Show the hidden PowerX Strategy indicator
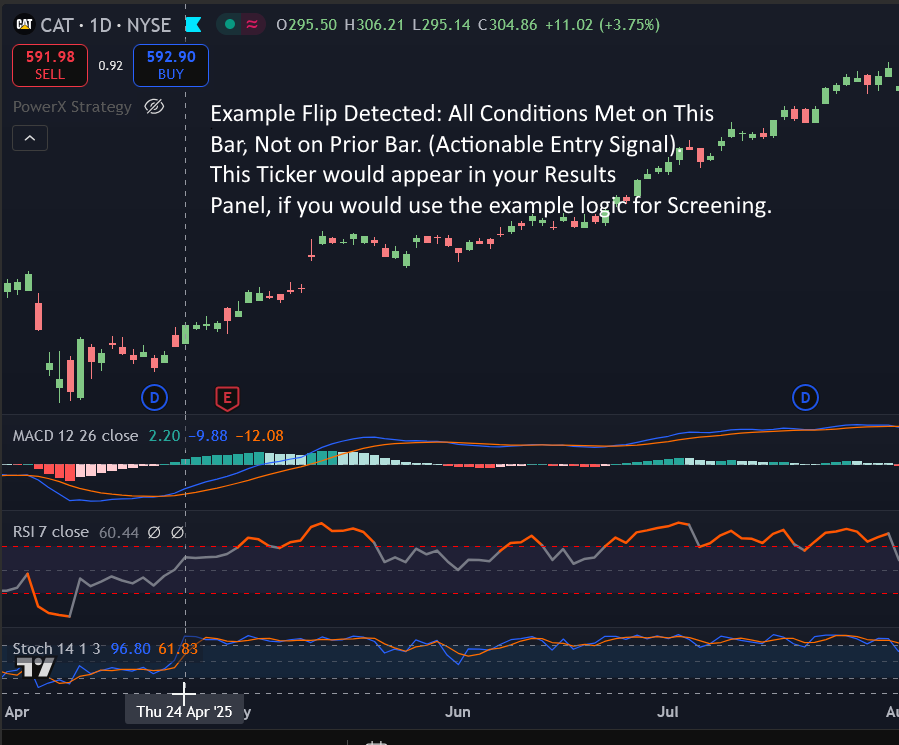This screenshot has height=745, width=899. coord(154,107)
